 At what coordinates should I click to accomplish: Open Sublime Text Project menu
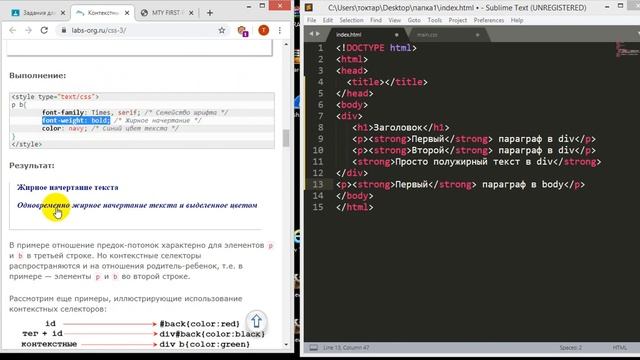click(x=458, y=20)
